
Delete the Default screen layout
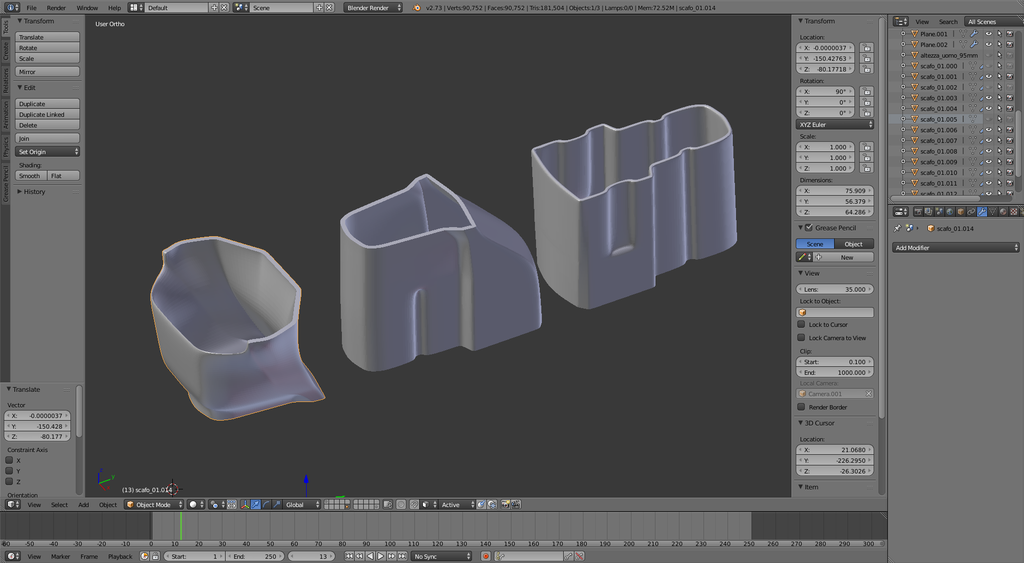tap(224, 8)
